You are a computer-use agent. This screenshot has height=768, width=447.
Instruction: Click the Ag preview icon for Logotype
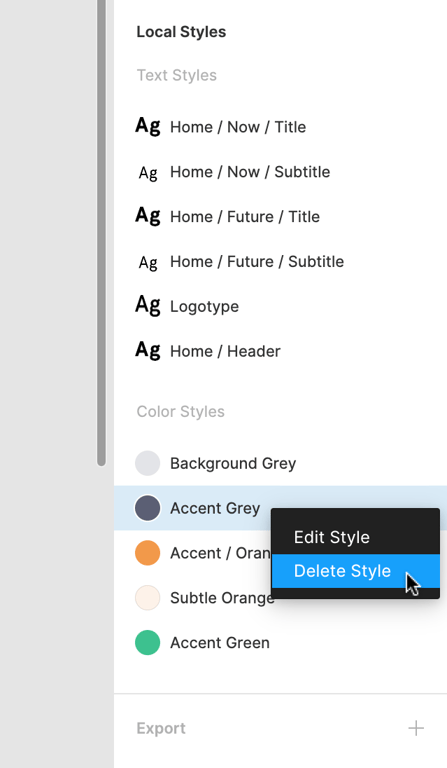tap(148, 306)
